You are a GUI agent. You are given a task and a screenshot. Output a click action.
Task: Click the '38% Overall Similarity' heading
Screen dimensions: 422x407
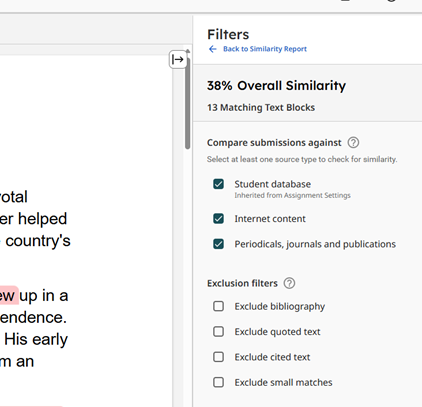point(276,86)
